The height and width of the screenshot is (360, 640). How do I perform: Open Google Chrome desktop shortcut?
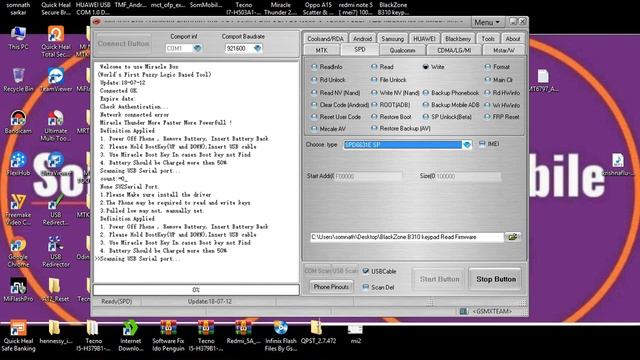(x=18, y=253)
